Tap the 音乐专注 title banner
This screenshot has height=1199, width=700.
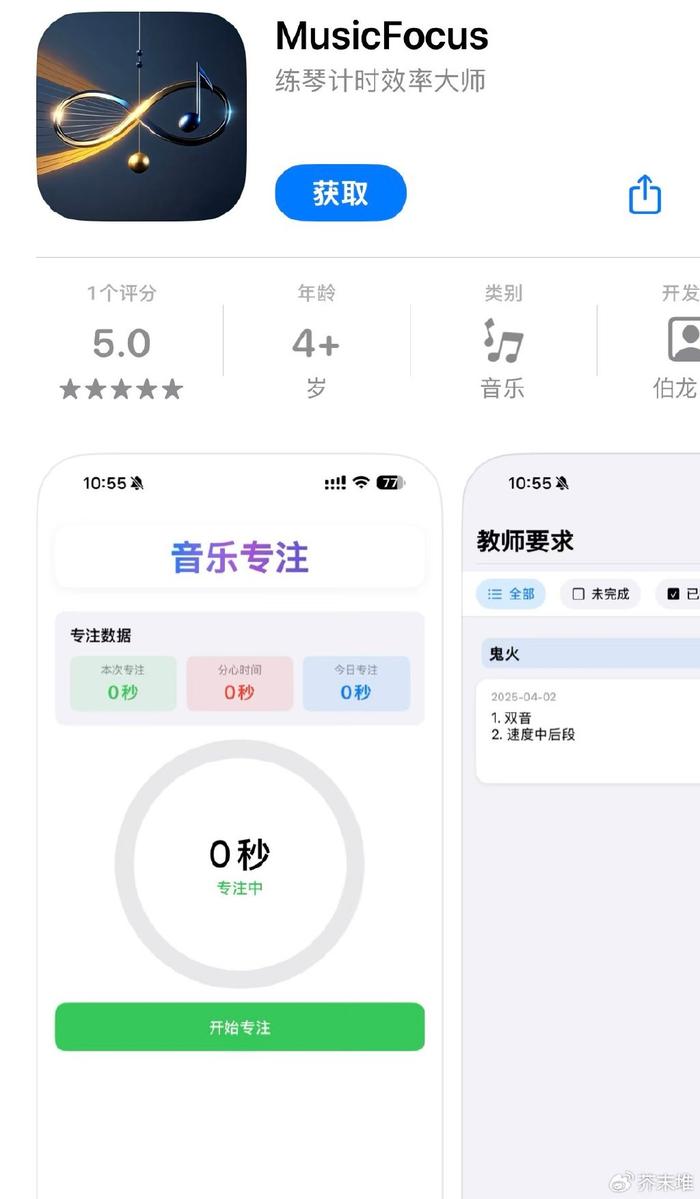click(239, 557)
